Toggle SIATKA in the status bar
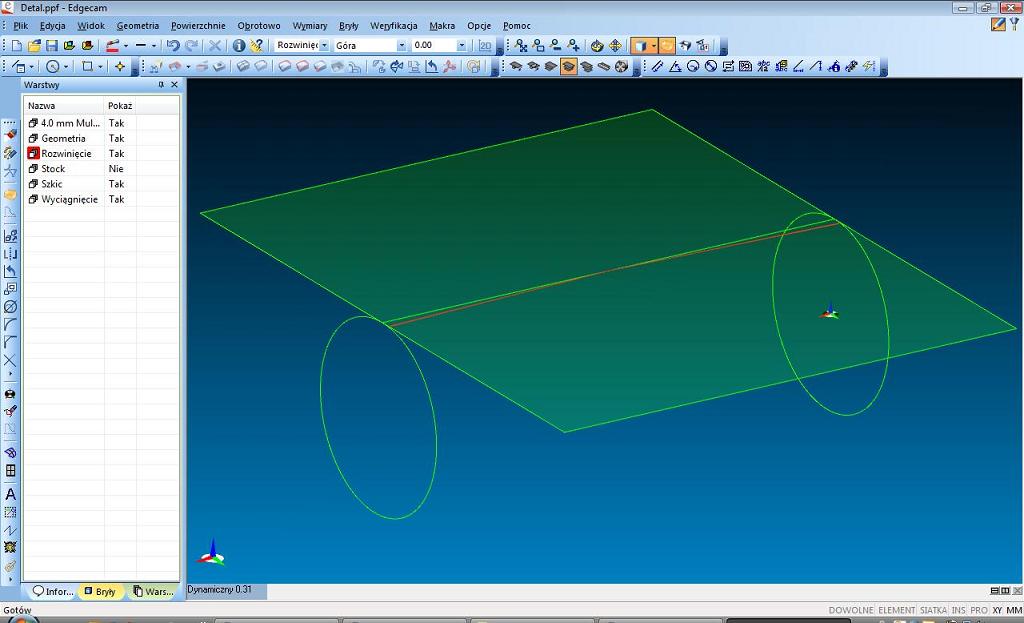 pyautogui.click(x=933, y=610)
